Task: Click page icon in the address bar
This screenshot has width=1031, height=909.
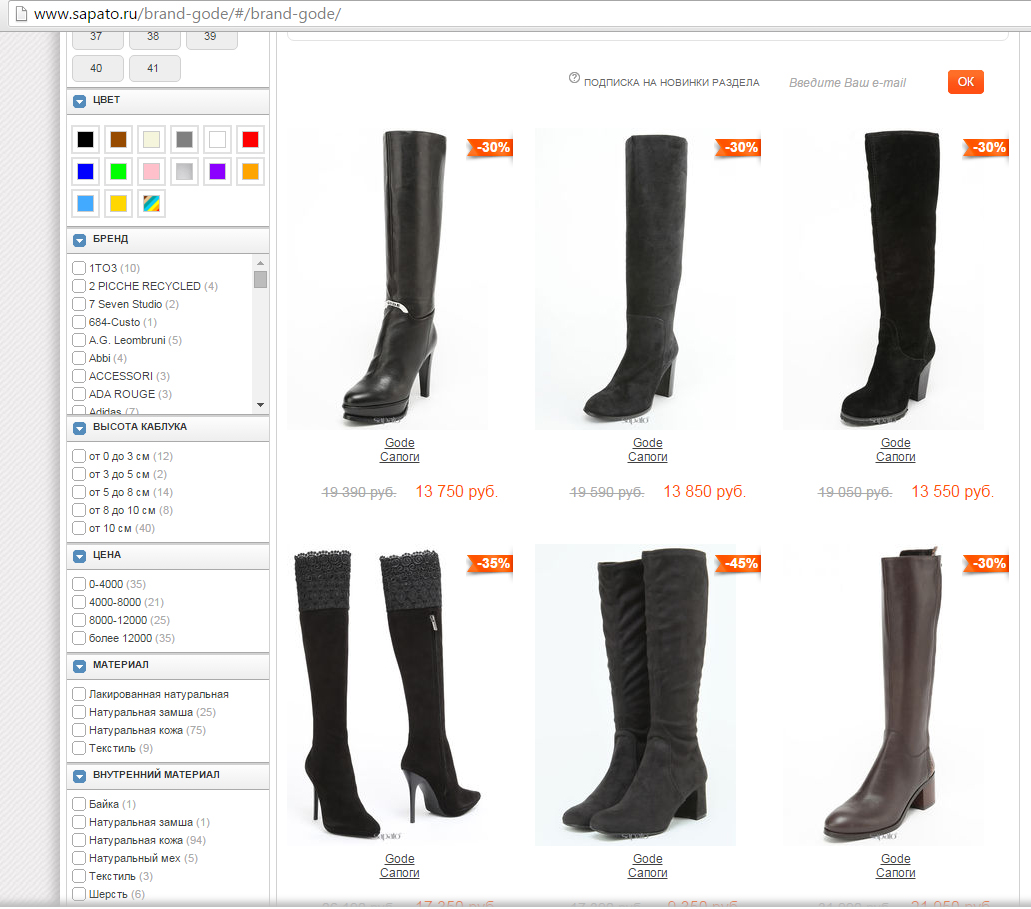Action: 20,15
